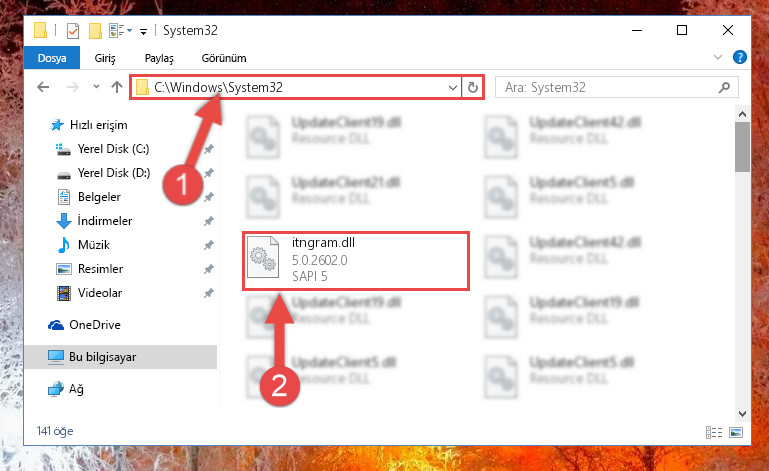Click the Properties checkmark icon in title bar

(x=73, y=31)
